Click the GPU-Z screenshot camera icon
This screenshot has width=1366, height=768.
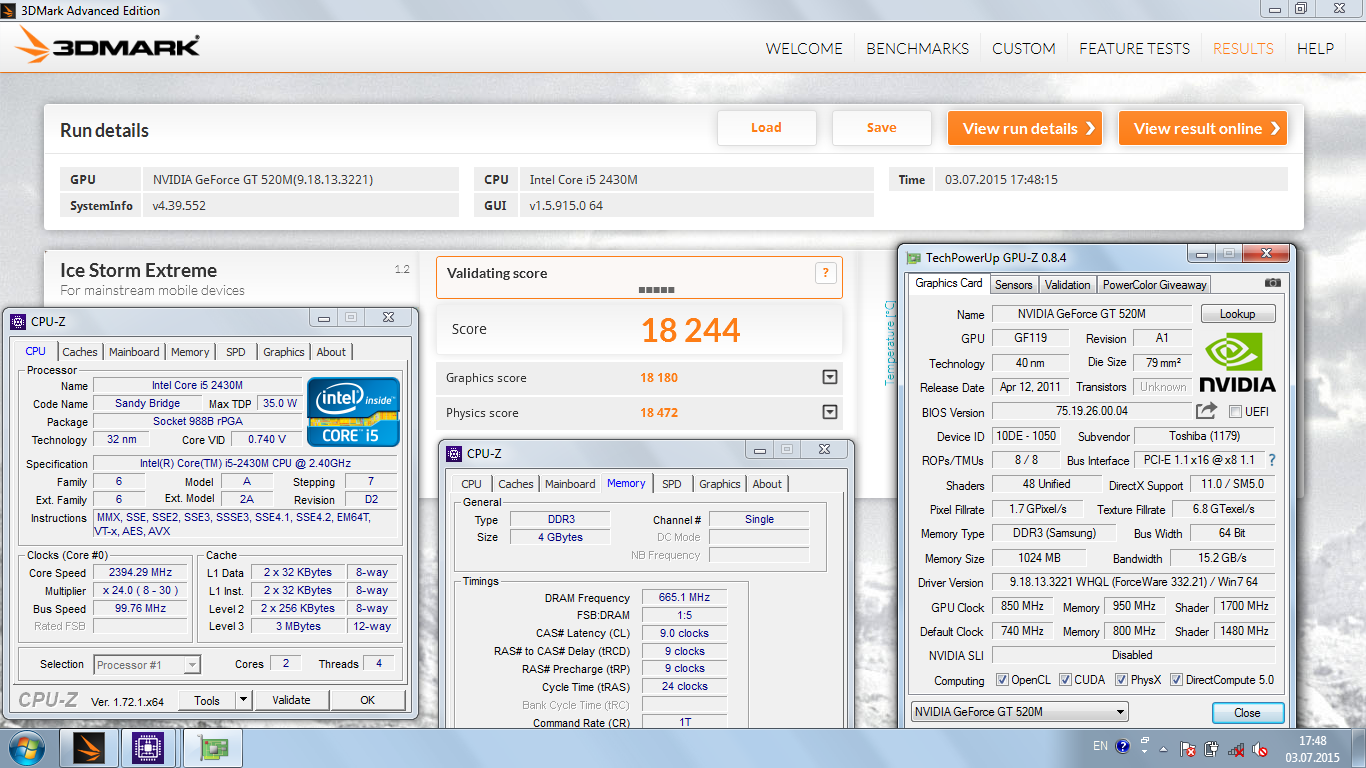[1272, 284]
